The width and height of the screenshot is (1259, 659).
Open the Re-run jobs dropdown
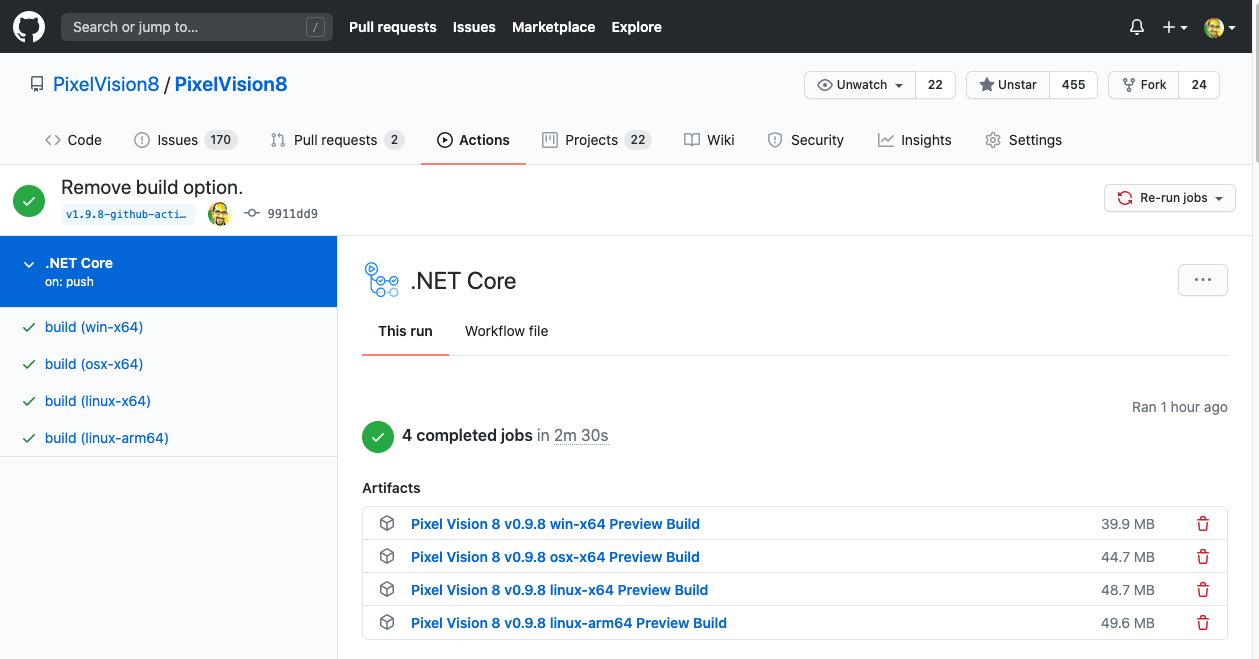(x=1169, y=198)
